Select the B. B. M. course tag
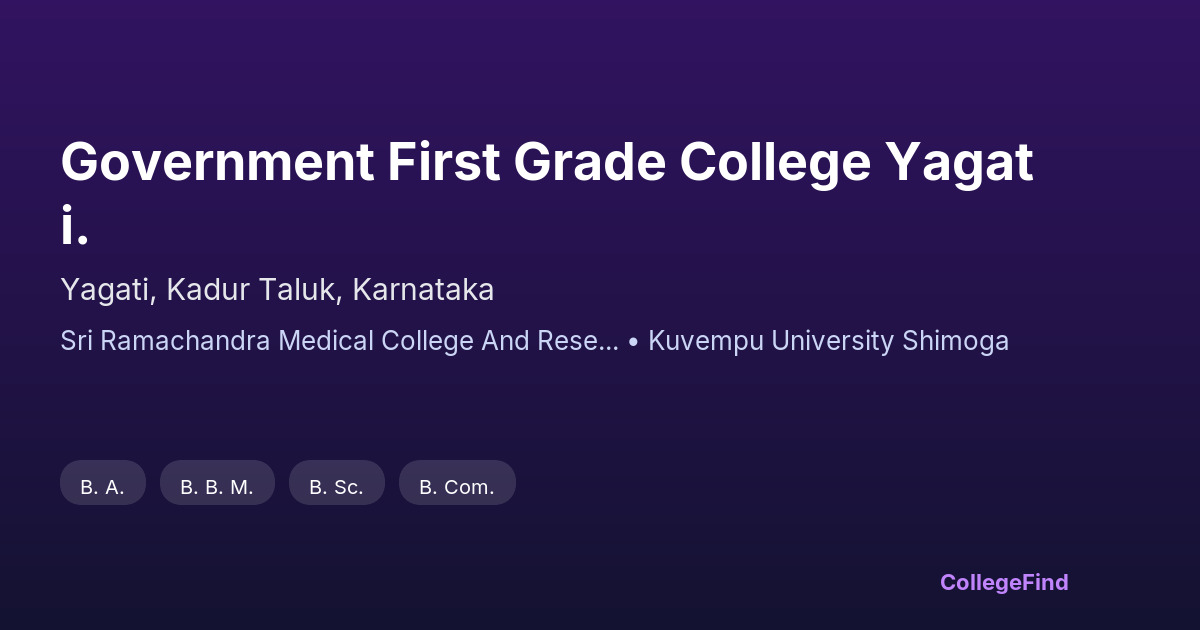1200x630 pixels. 217,487
